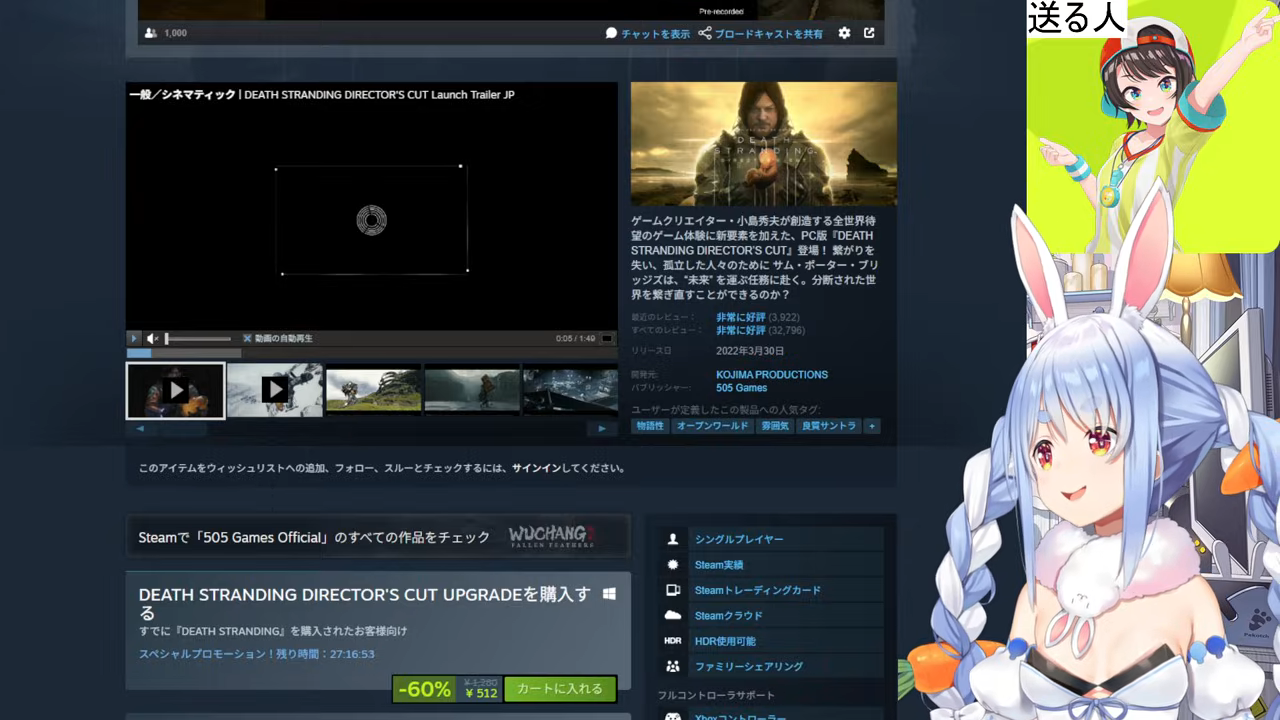1280x720 pixels.
Task: Click the single-player person icon
Action: (x=673, y=539)
